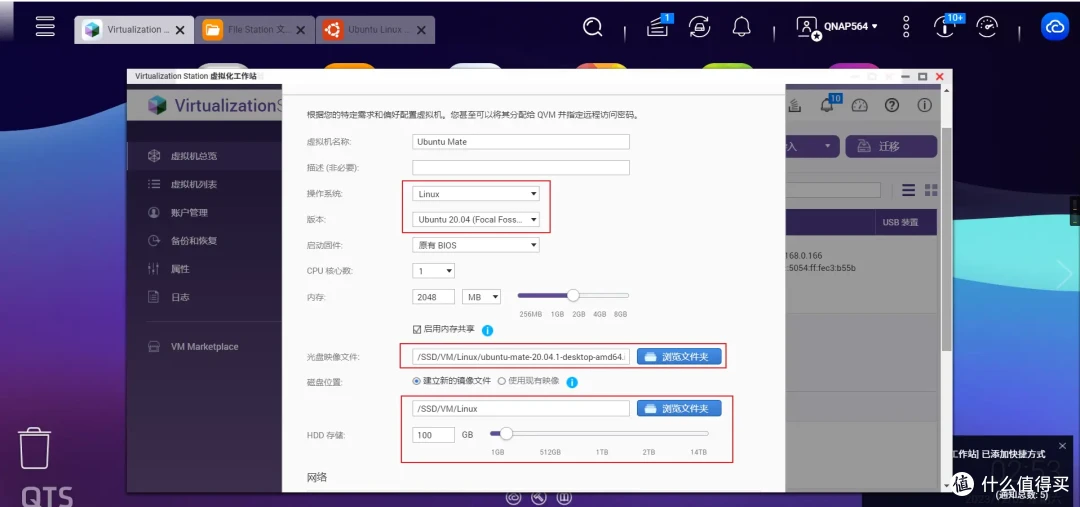Click the memory size slider handle

(573, 296)
